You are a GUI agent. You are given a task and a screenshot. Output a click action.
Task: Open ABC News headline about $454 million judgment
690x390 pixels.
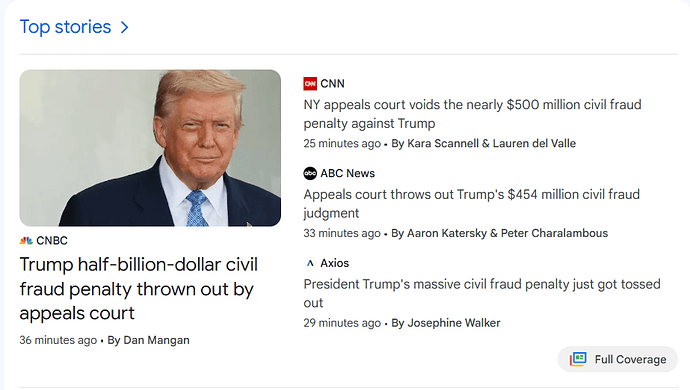(x=471, y=204)
